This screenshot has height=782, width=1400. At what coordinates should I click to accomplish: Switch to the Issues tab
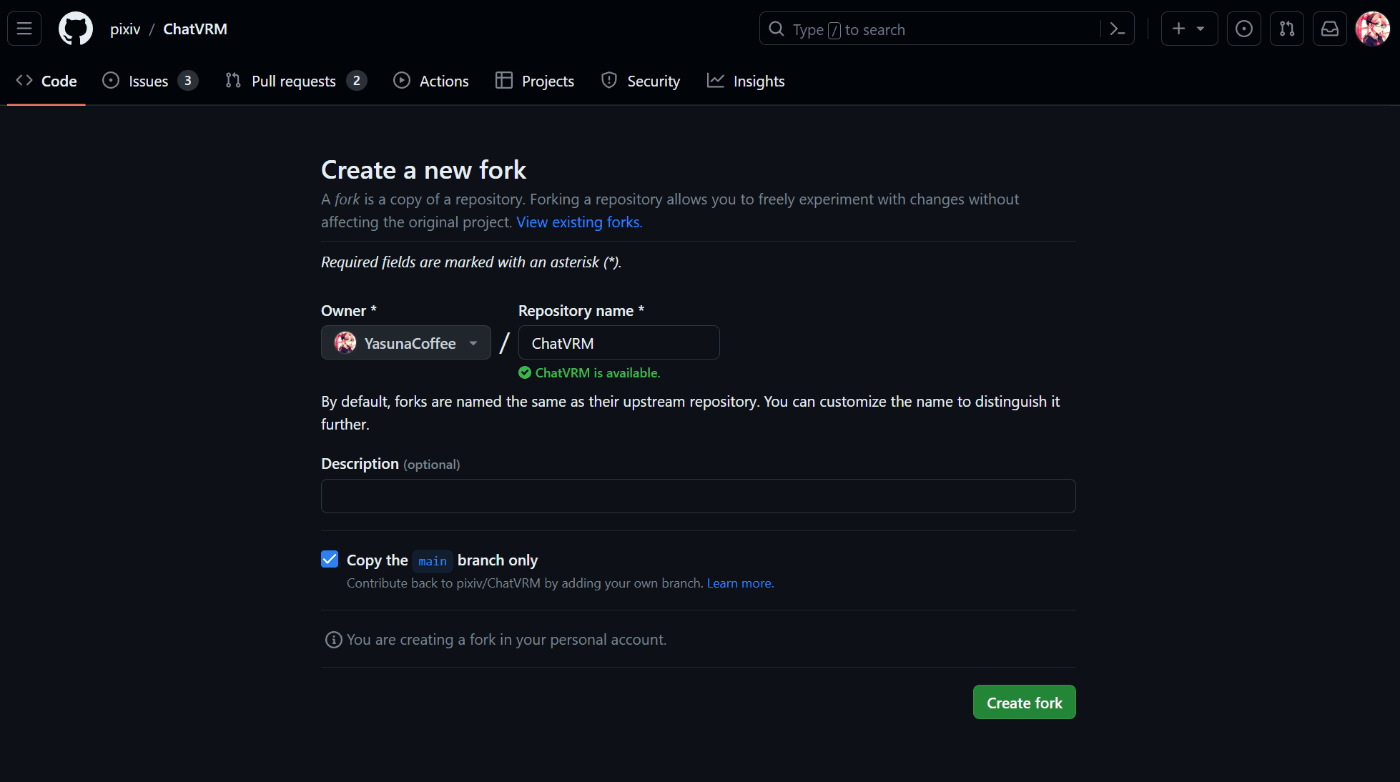[x=149, y=81]
